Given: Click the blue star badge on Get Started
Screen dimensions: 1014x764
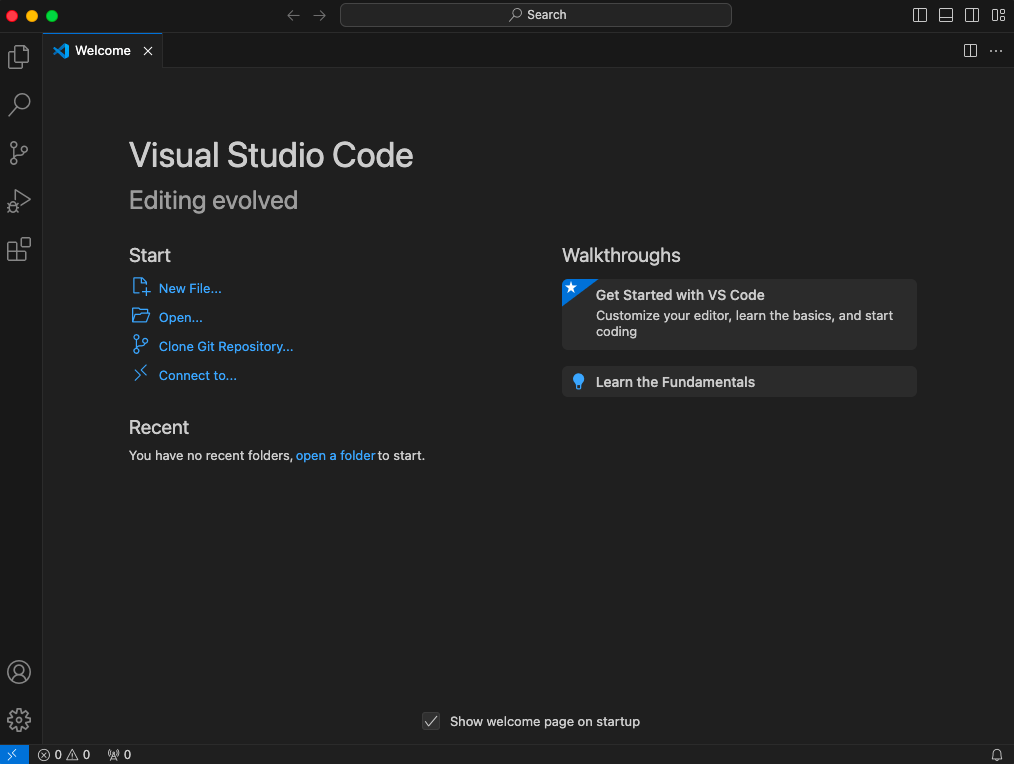Looking at the screenshot, I should [572, 289].
